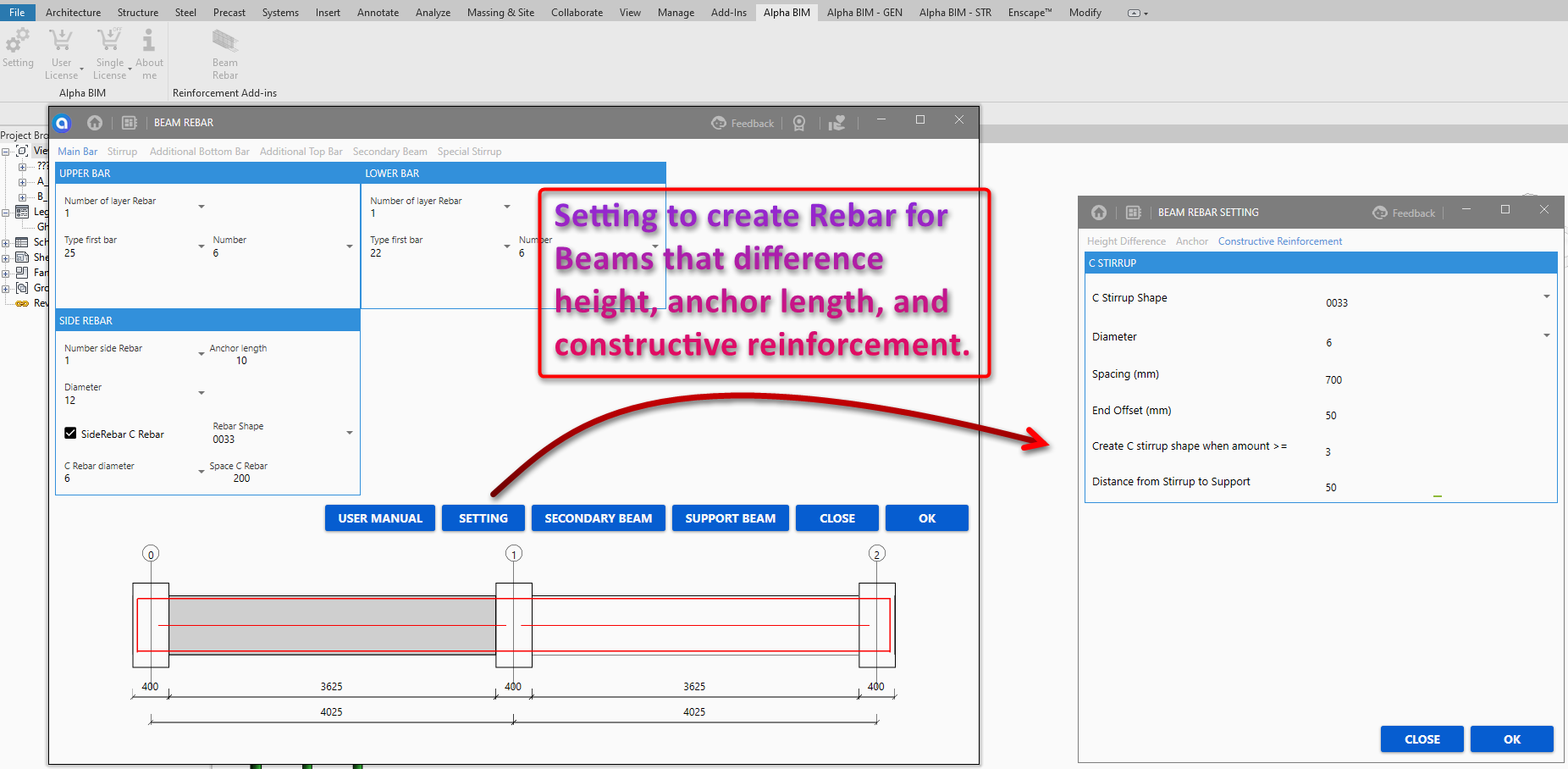Open the Alpha BIM - STR ribbon tab
The height and width of the screenshot is (769, 1568).
coord(955,13)
